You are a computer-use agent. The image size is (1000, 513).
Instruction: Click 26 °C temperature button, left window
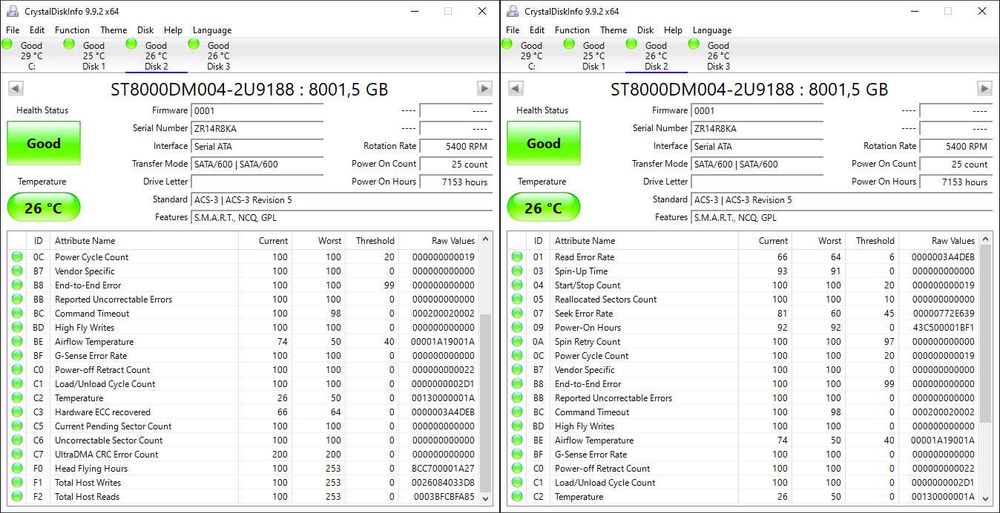point(43,207)
